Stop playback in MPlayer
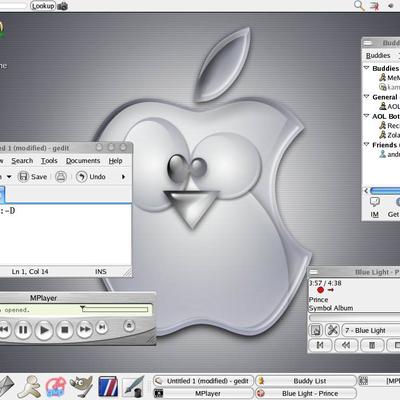Image resolution: width=400 pixels, height=400 pixels. pos(65,330)
